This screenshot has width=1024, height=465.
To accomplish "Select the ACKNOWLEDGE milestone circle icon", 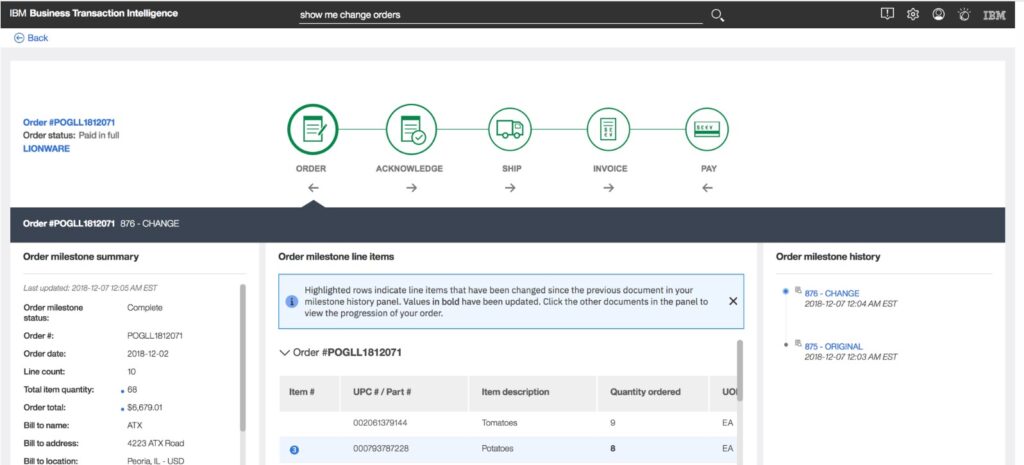I will 411,129.
